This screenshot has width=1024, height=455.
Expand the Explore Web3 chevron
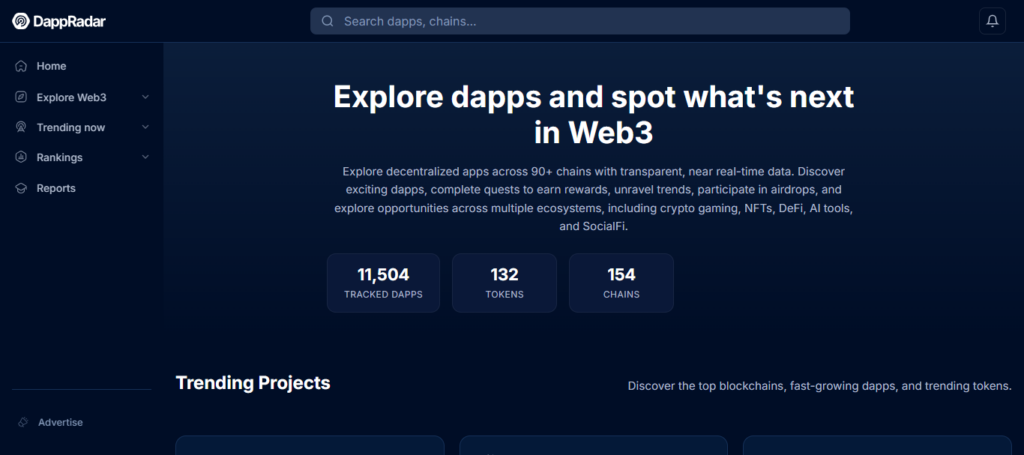point(145,97)
